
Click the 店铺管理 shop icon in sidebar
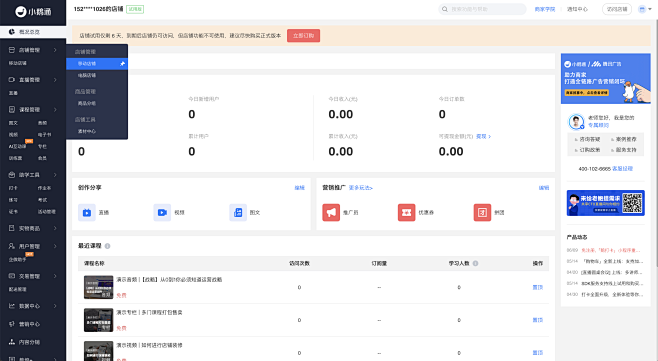pyautogui.click(x=12, y=50)
